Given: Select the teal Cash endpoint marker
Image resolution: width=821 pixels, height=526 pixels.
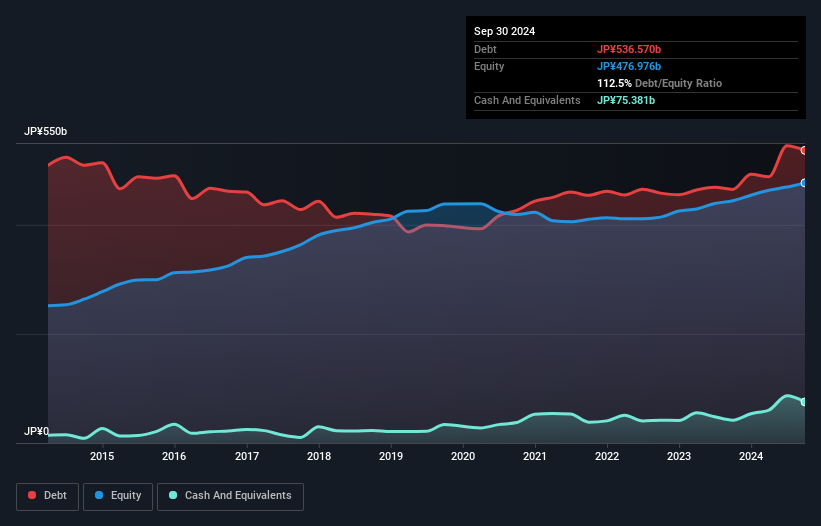Looking at the screenshot, I should pyautogui.click(x=804, y=402).
